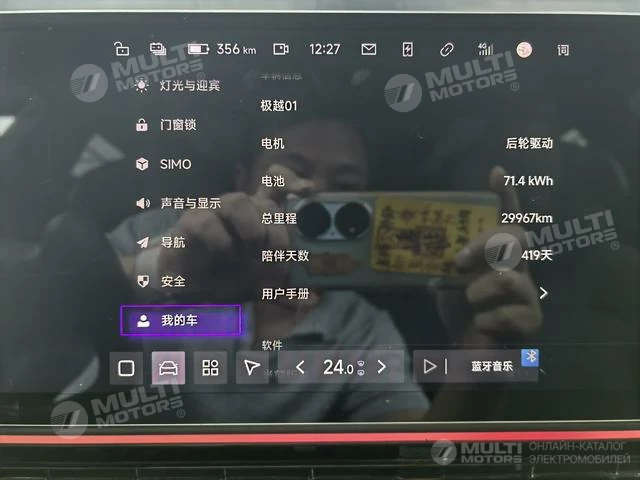The width and height of the screenshot is (640, 480).
Task: Open the mail message icon
Action: [369, 49]
